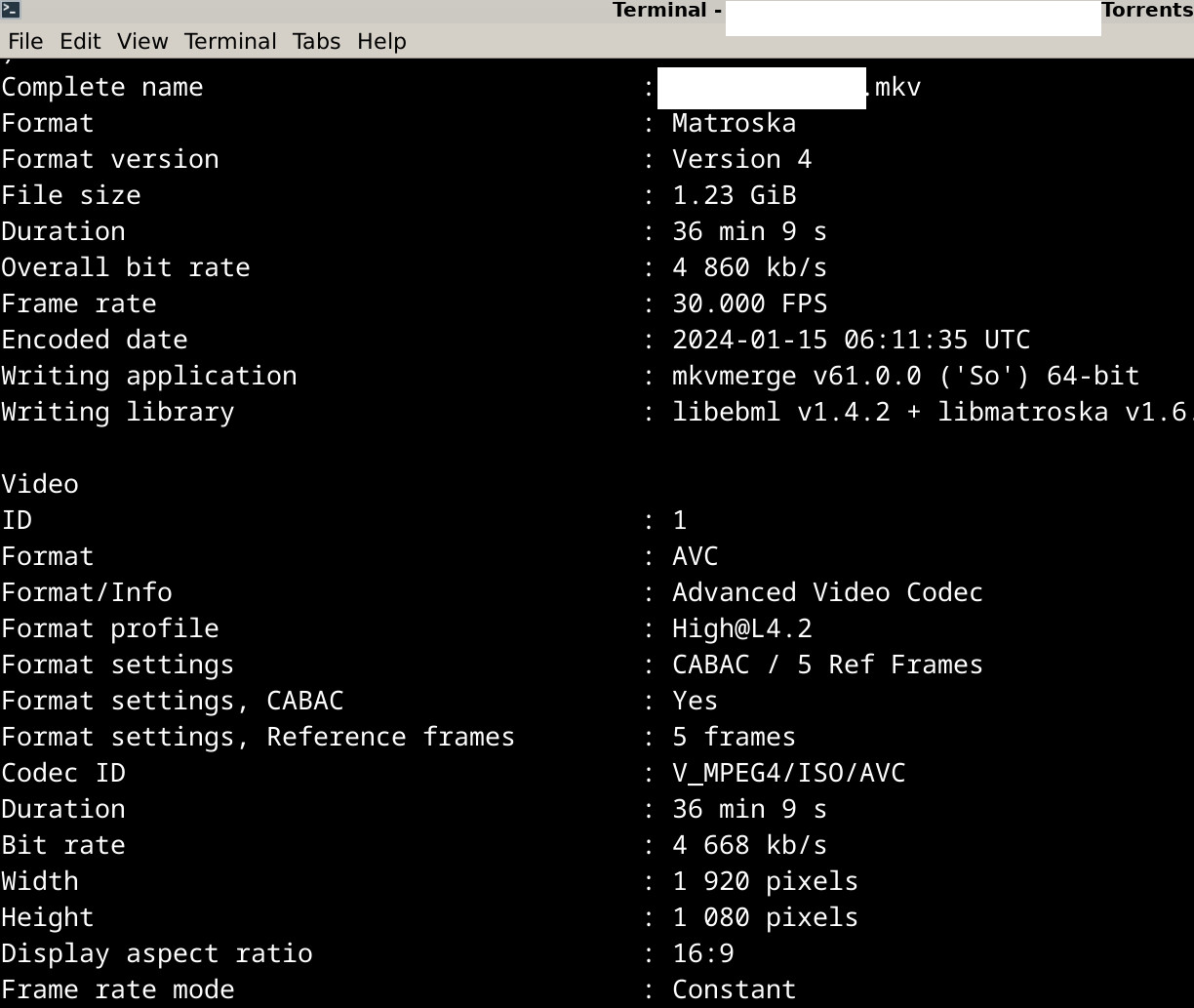Screen dimensions: 1194x1008
Task: Click the 'Display aspect ratio' label
Action: [157, 953]
